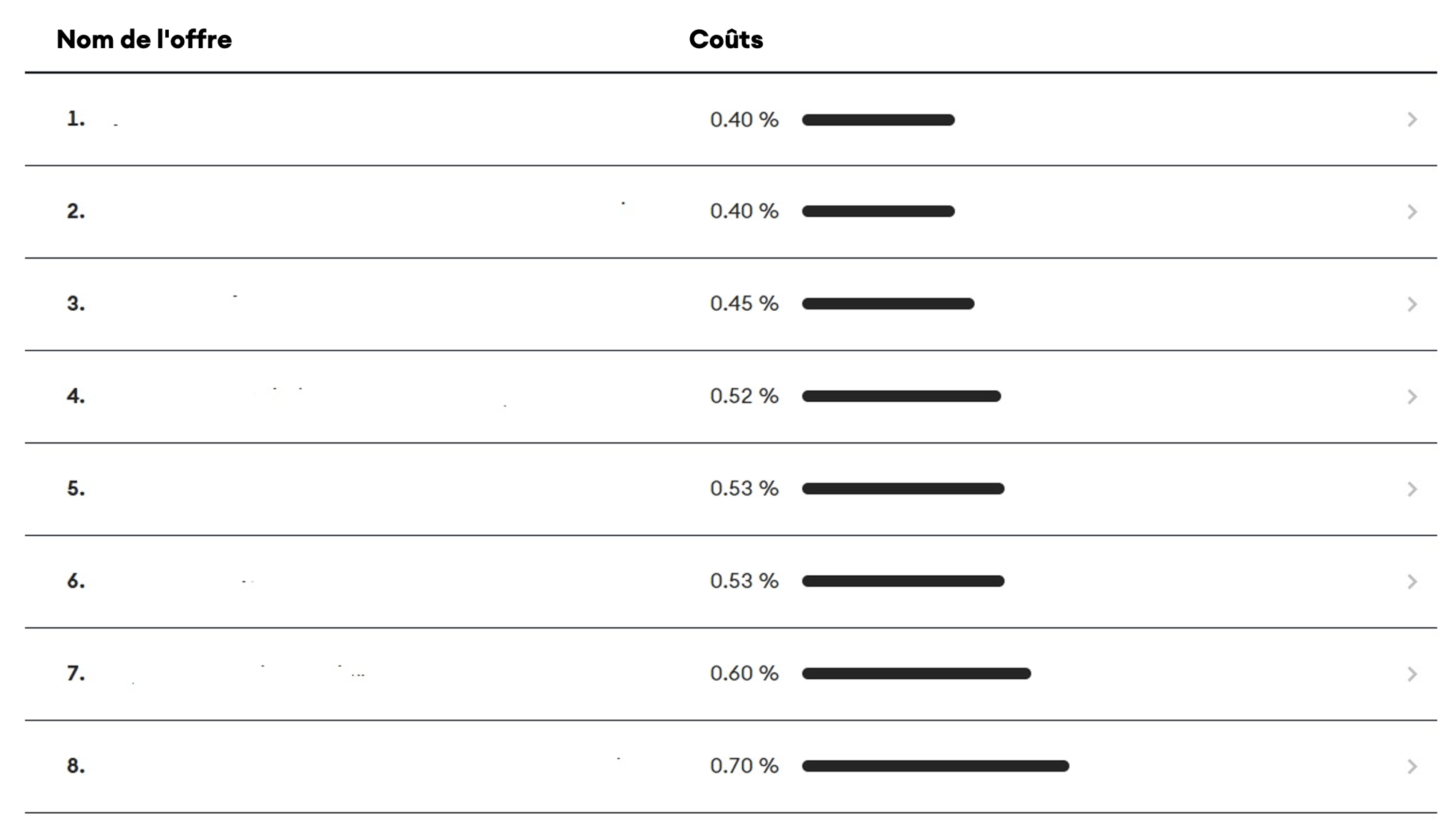Screen dimensions: 1456x835
Task: Select the row number "6." entry
Action: 76,581
